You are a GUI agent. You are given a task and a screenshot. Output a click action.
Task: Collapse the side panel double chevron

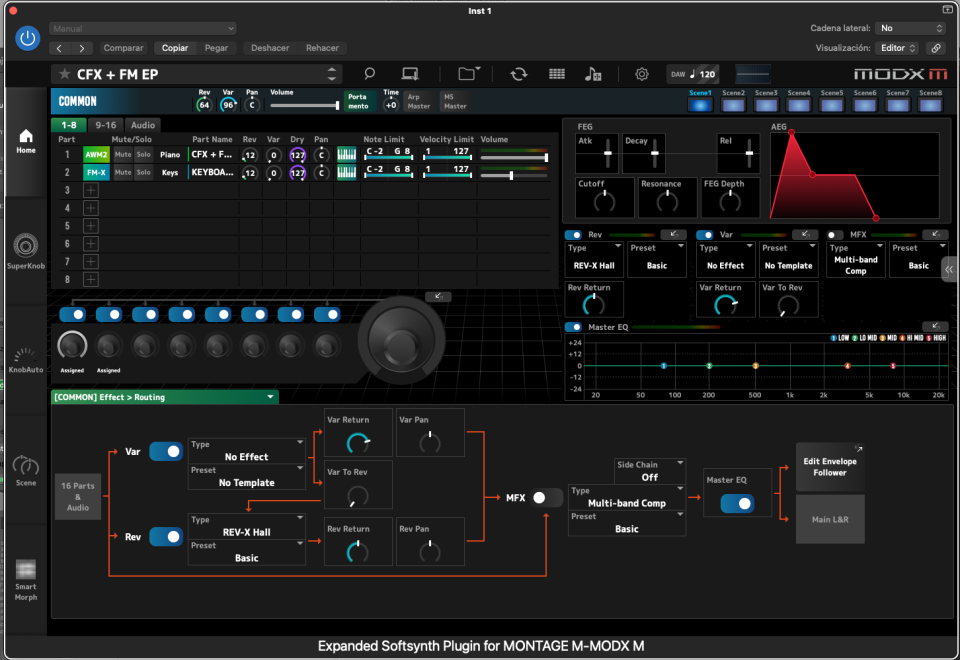coord(949,269)
